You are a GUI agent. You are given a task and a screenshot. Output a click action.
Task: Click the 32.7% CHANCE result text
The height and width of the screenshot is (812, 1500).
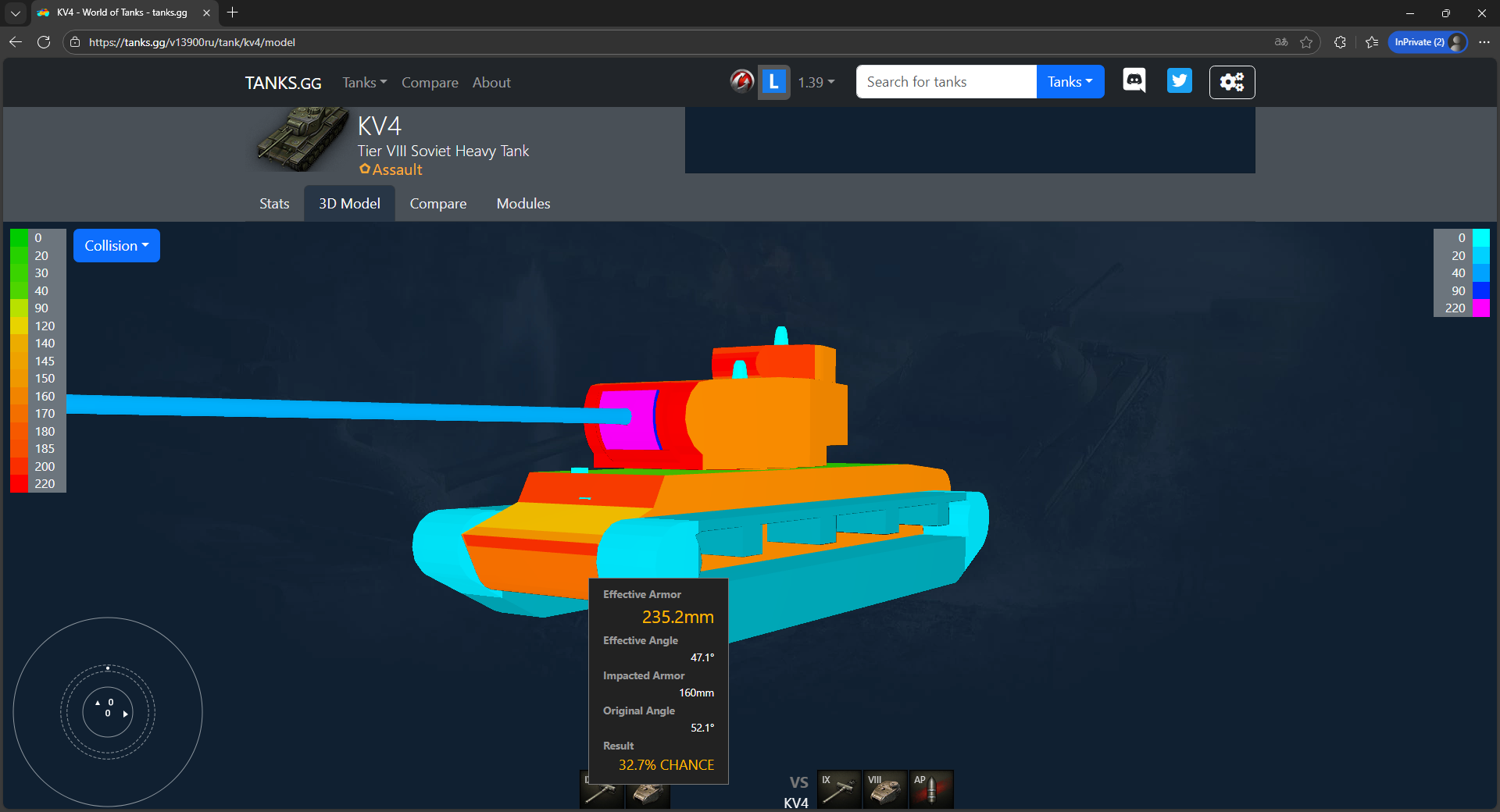point(666,765)
